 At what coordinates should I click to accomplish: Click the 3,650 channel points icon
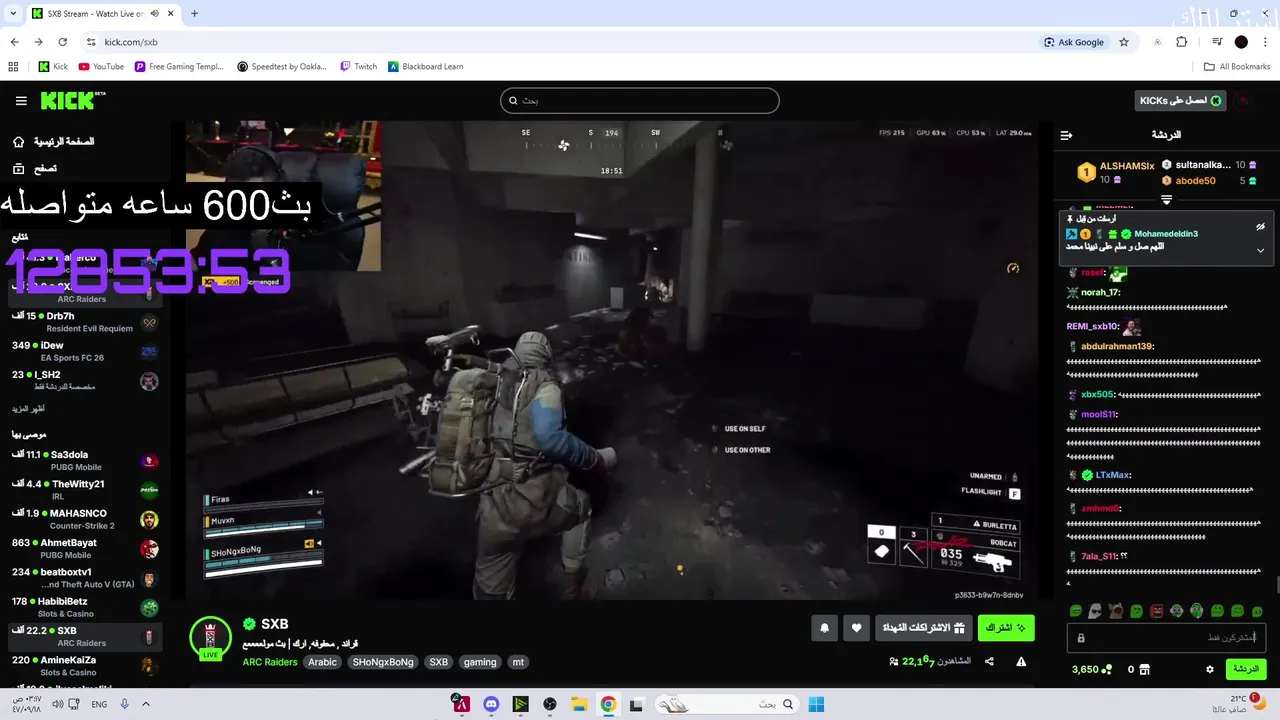[1107, 669]
